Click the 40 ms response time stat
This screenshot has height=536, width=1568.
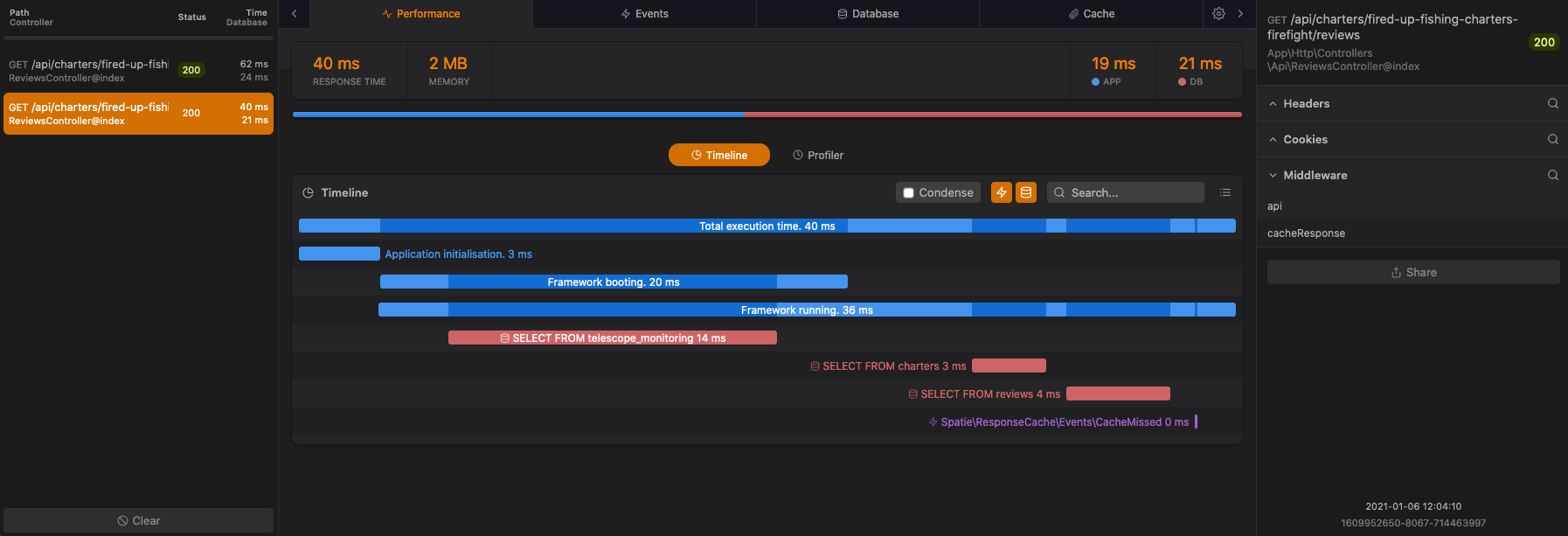coord(350,71)
